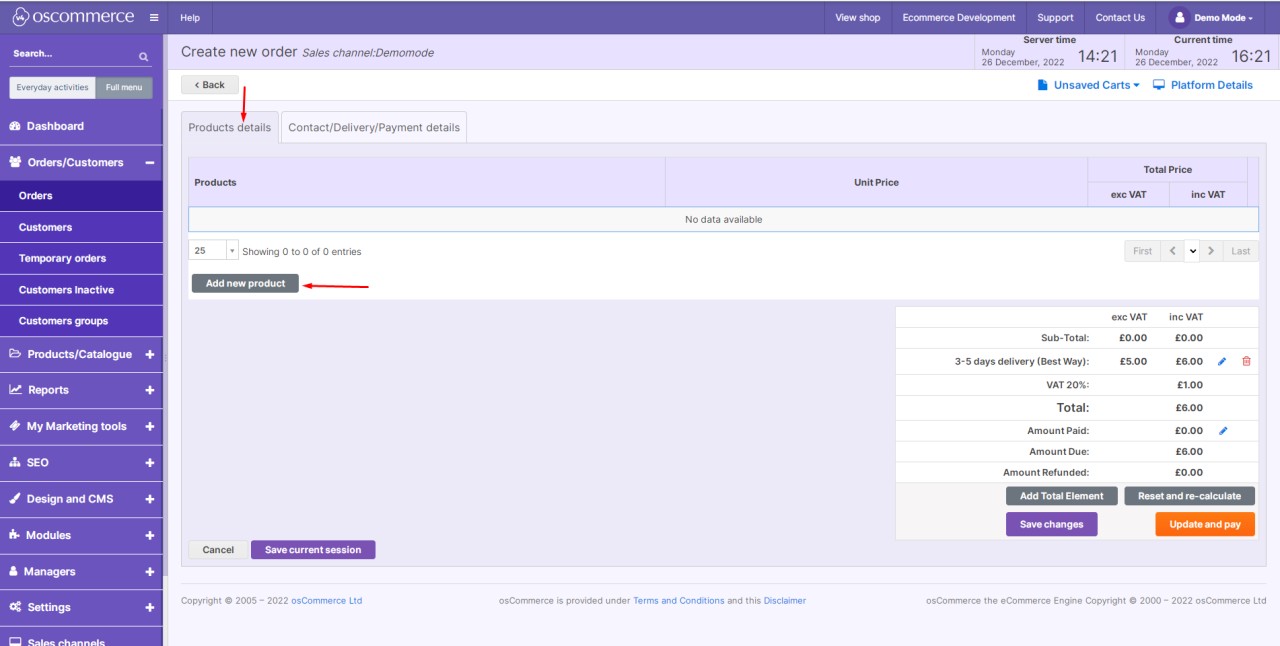Expand the Settings section
Viewport: 1280px width, 646px height.
[150, 607]
